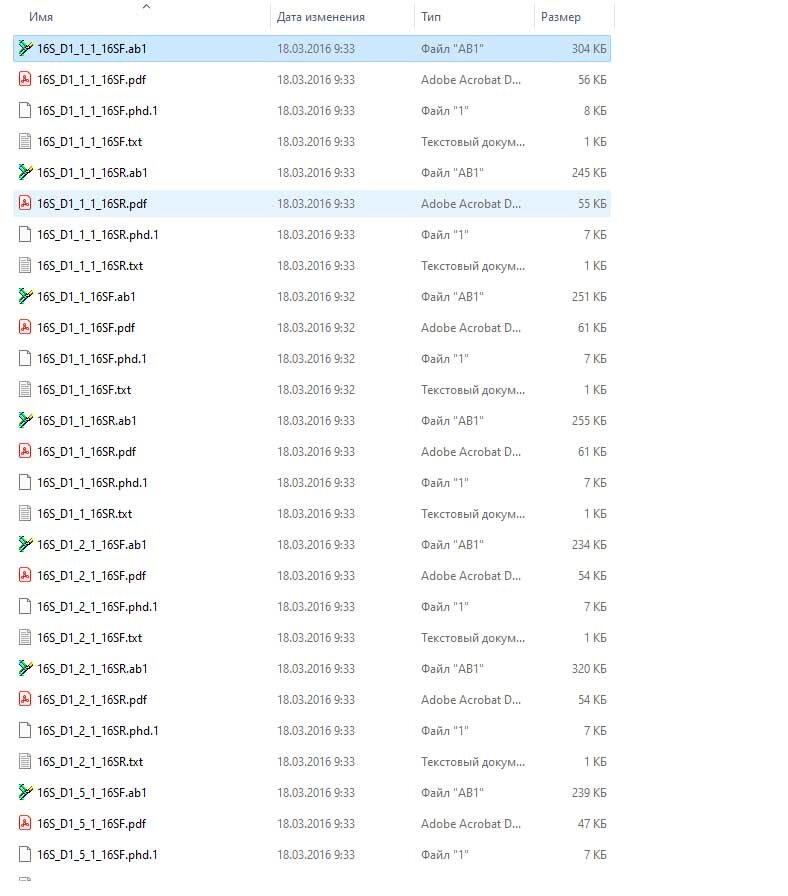Sort files by the Имя column header
This screenshot has height=896, width=788.
coord(41,17)
